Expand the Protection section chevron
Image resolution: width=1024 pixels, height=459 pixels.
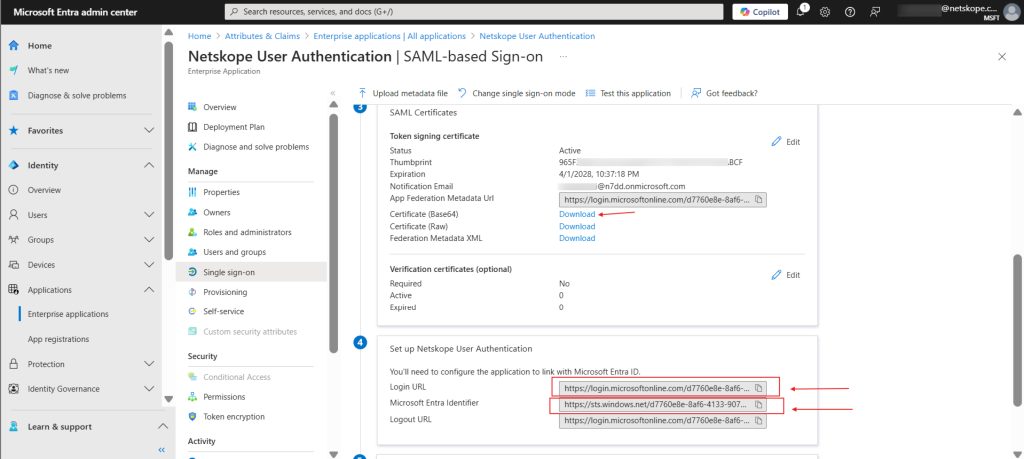(149, 364)
